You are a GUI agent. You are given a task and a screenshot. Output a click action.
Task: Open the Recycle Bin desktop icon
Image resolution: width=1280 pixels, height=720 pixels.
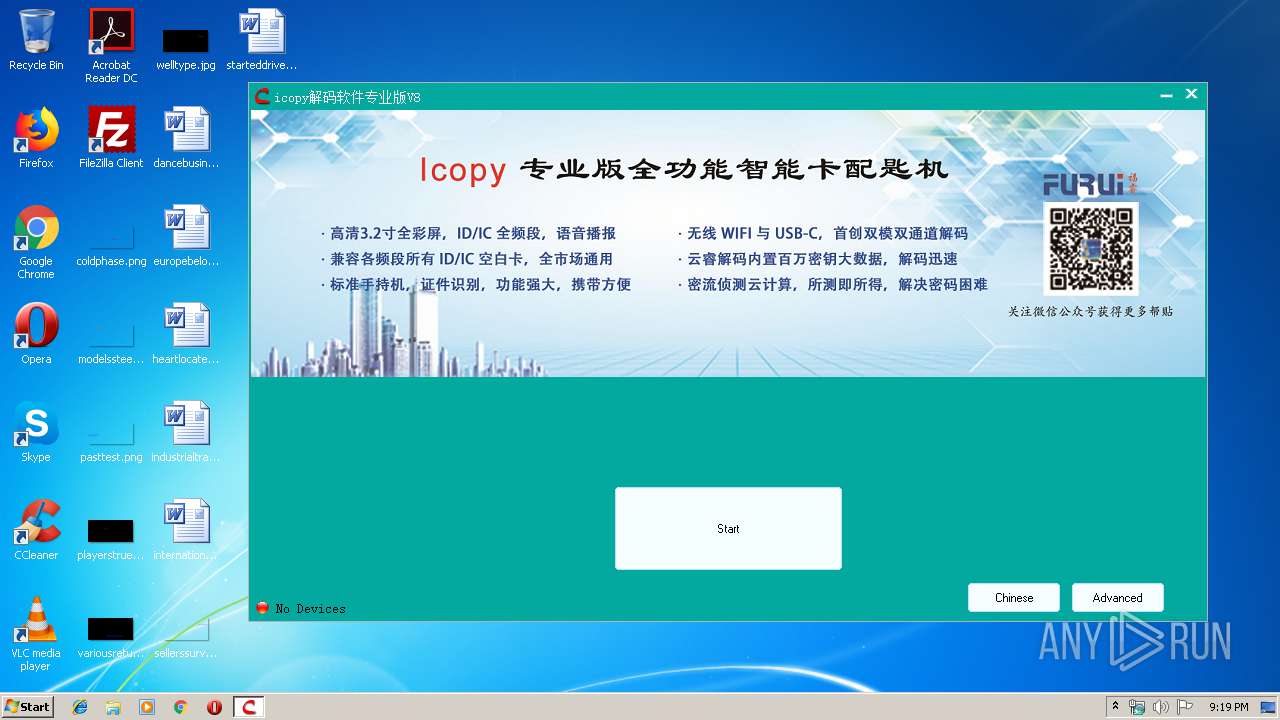[x=36, y=40]
